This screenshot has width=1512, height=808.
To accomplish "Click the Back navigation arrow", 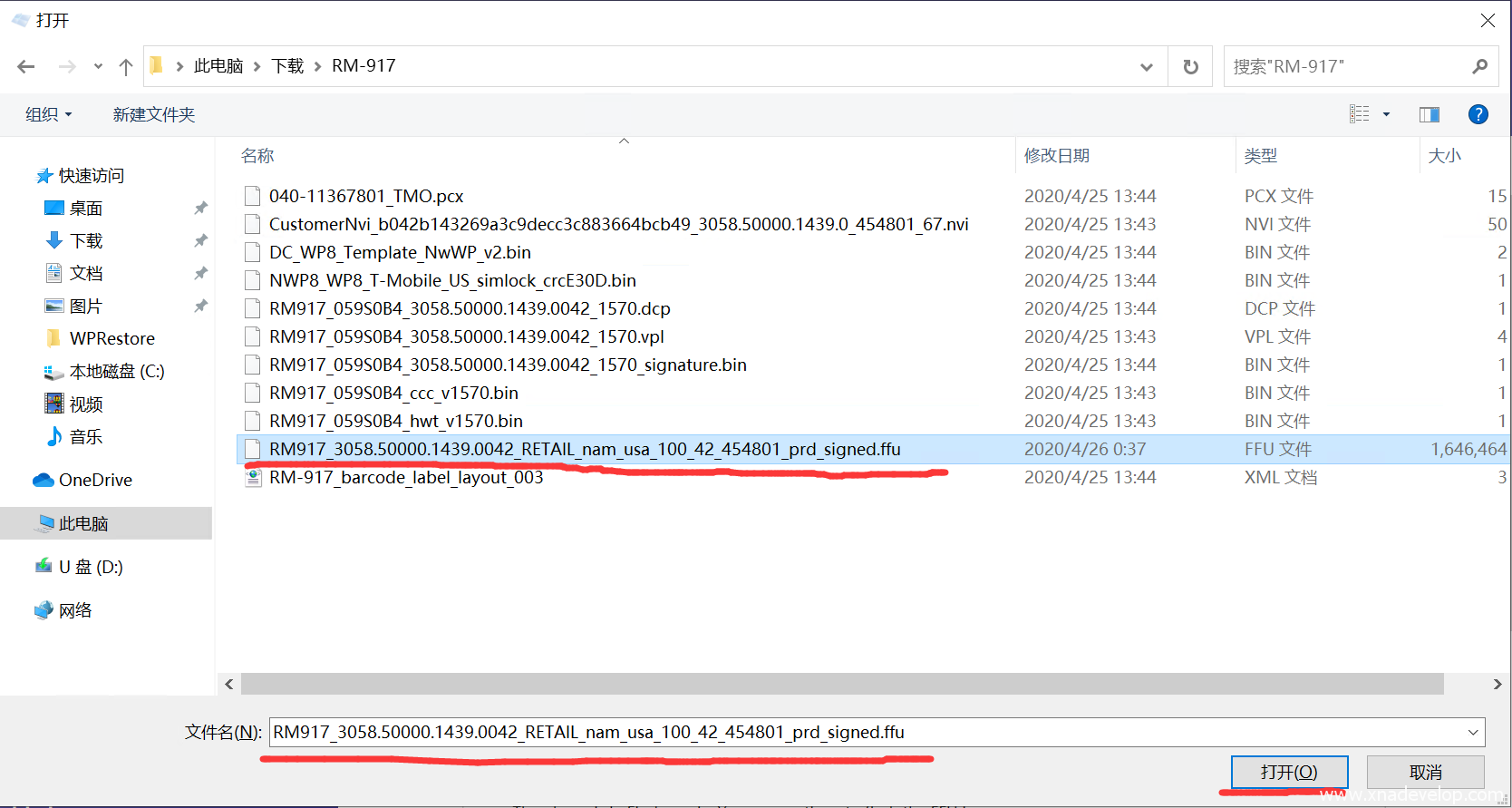I will tap(26, 66).
